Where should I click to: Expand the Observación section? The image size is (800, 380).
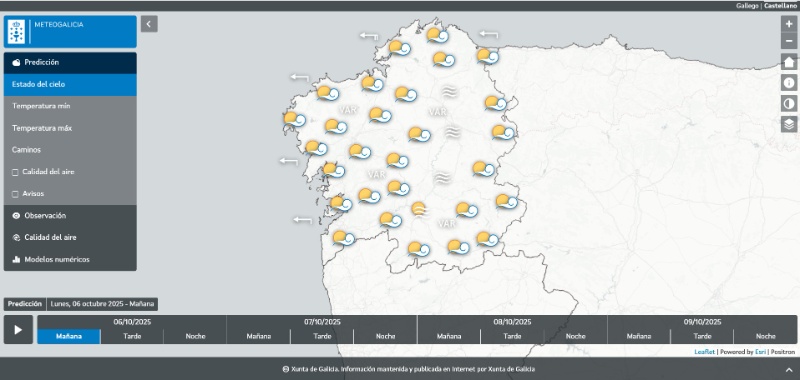[x=70, y=216]
